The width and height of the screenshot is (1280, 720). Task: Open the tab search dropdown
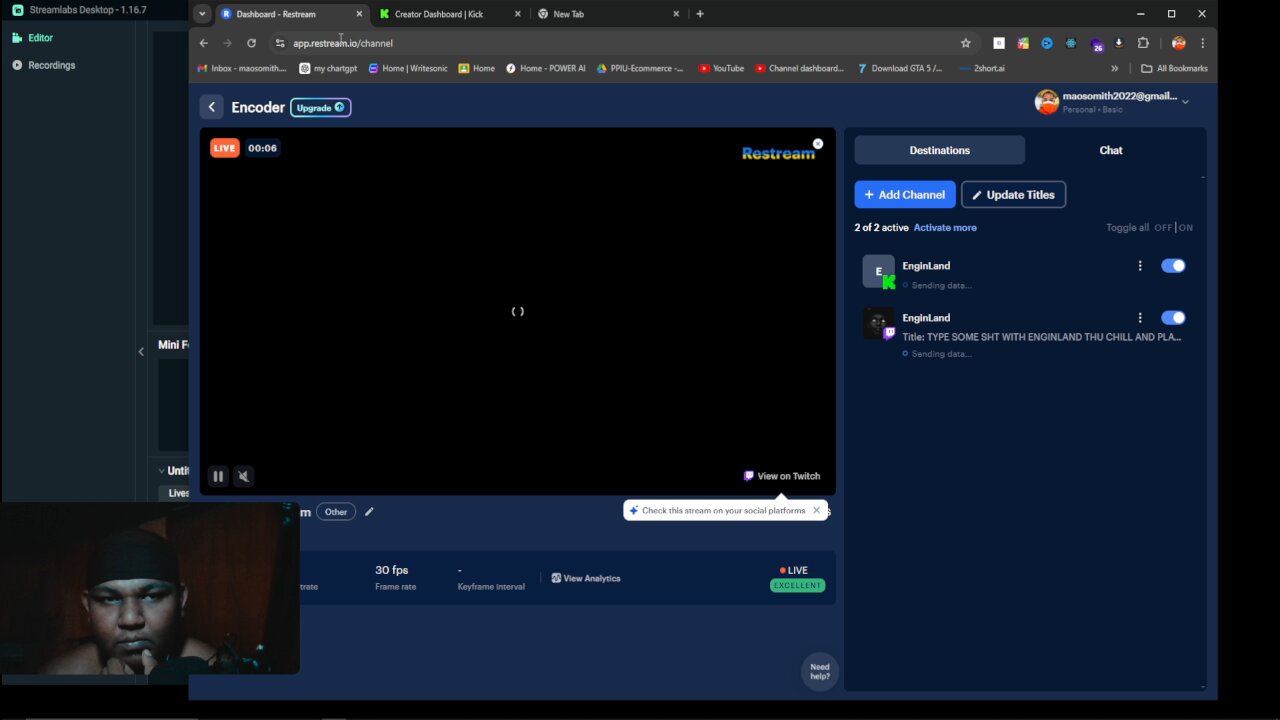tap(202, 14)
